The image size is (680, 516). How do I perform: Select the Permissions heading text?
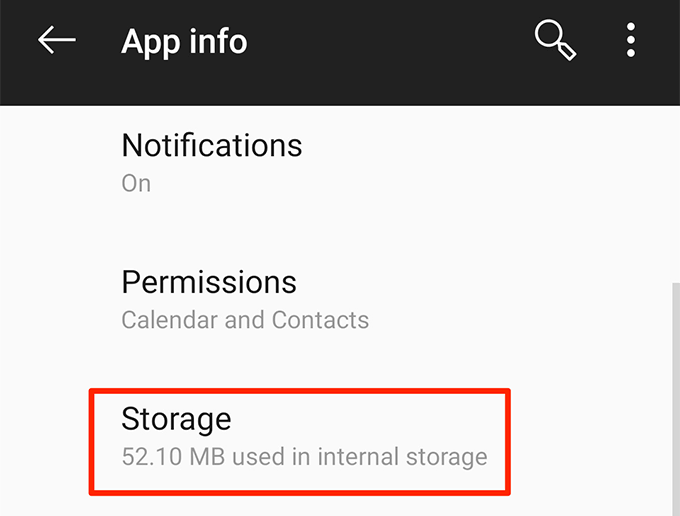pyautogui.click(x=209, y=283)
